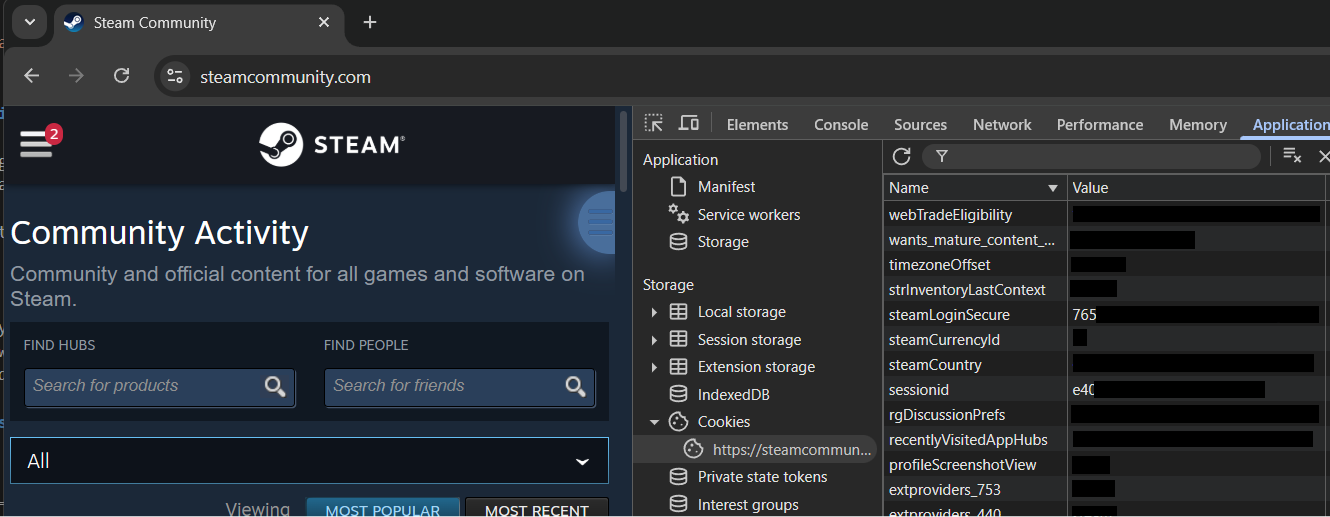This screenshot has height=517, width=1330.
Task: Click the refresh cookies icon
Action: pyautogui.click(x=901, y=156)
